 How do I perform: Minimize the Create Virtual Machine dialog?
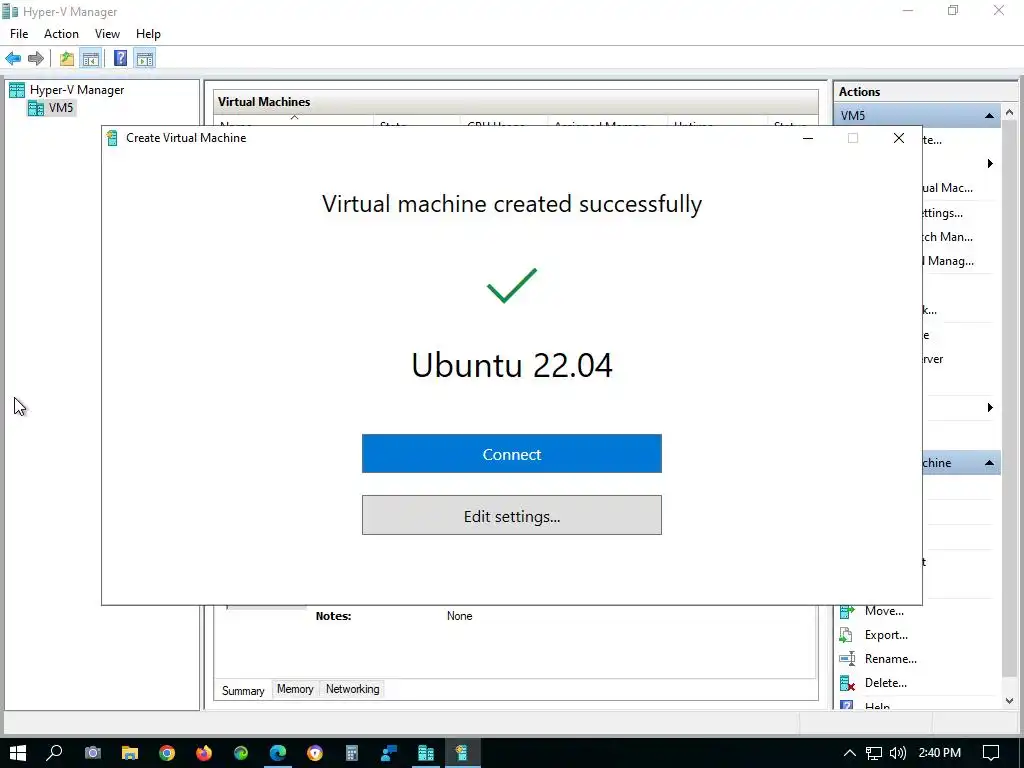point(808,138)
